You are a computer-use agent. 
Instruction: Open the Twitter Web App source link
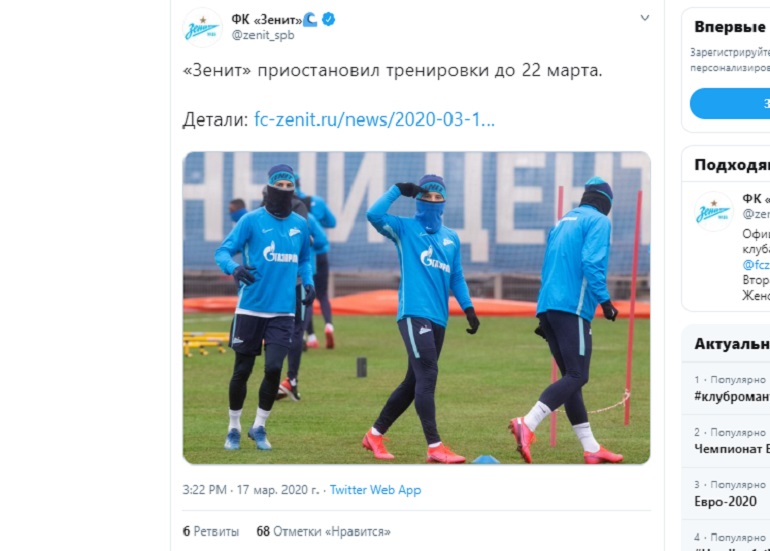[x=375, y=490]
